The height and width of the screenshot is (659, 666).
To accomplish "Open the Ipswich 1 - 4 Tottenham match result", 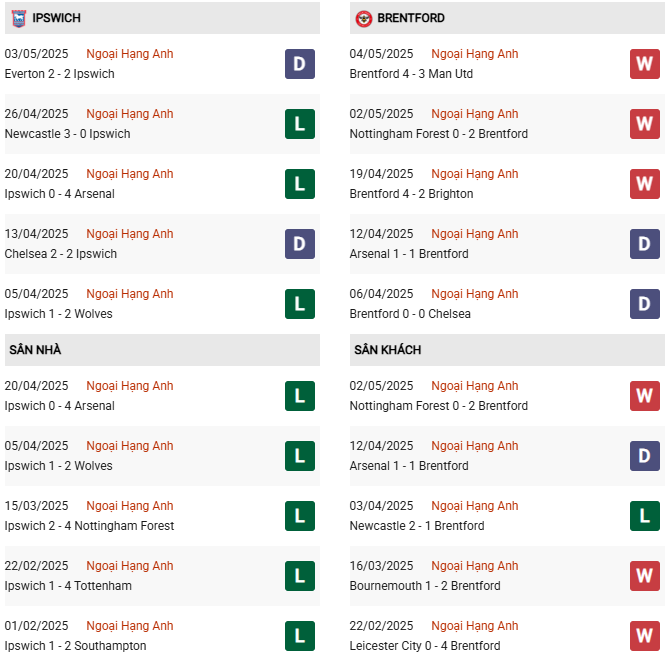I will point(68,586).
